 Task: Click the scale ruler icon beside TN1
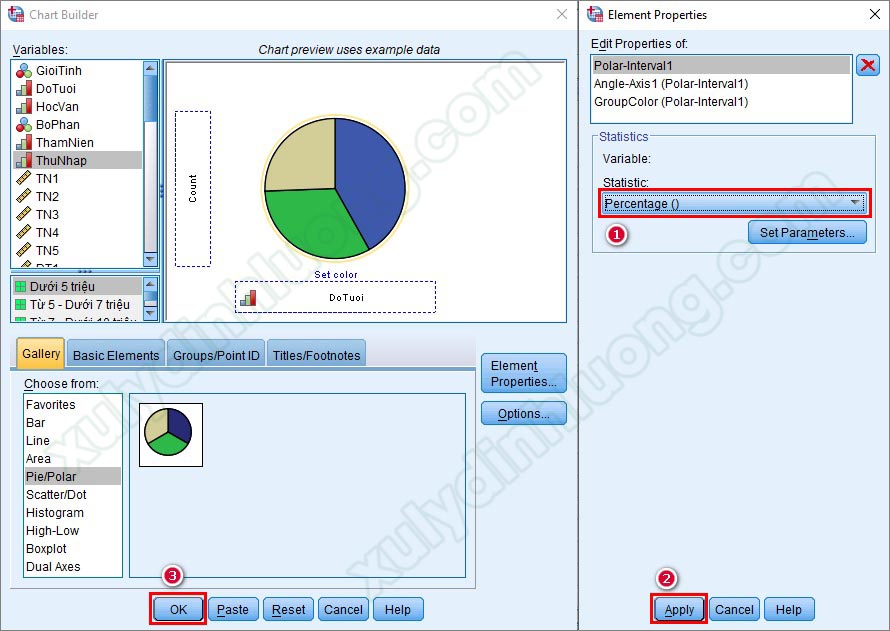click(x=24, y=179)
